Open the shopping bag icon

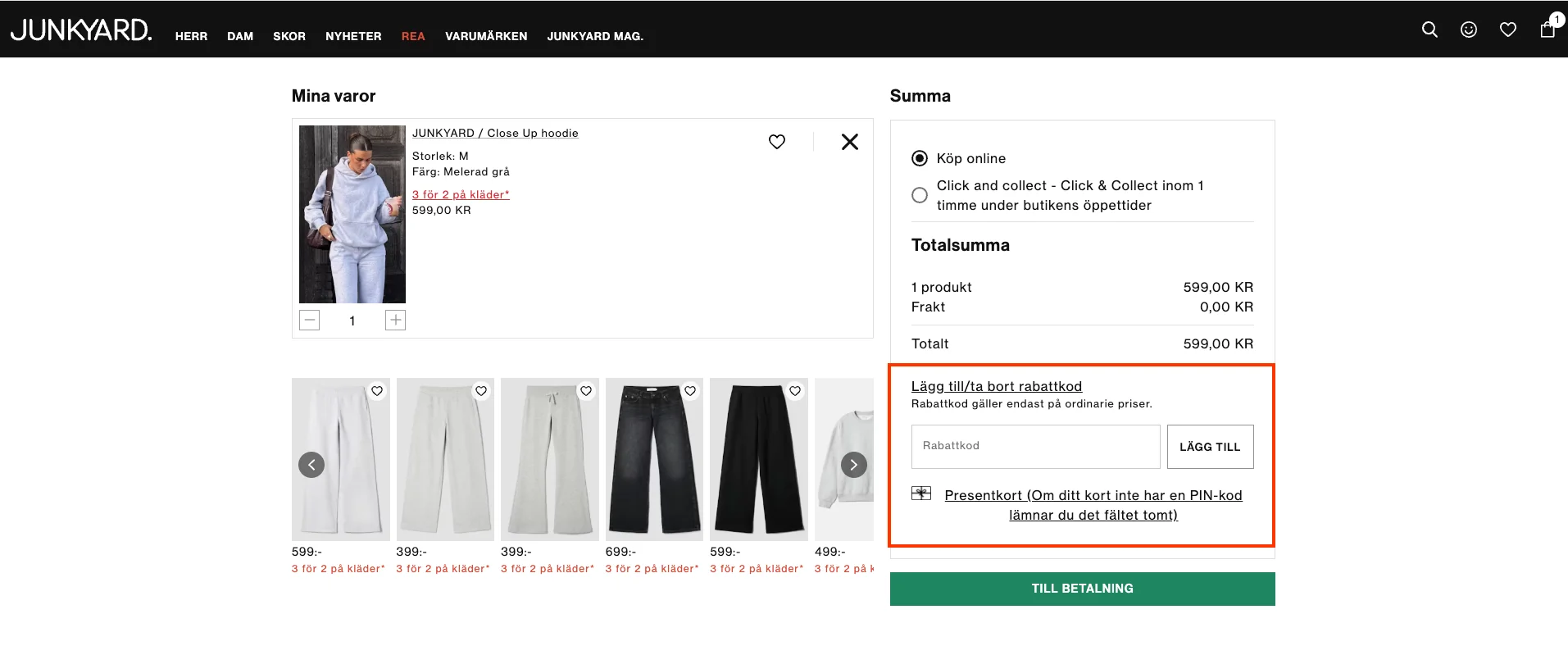[1548, 30]
